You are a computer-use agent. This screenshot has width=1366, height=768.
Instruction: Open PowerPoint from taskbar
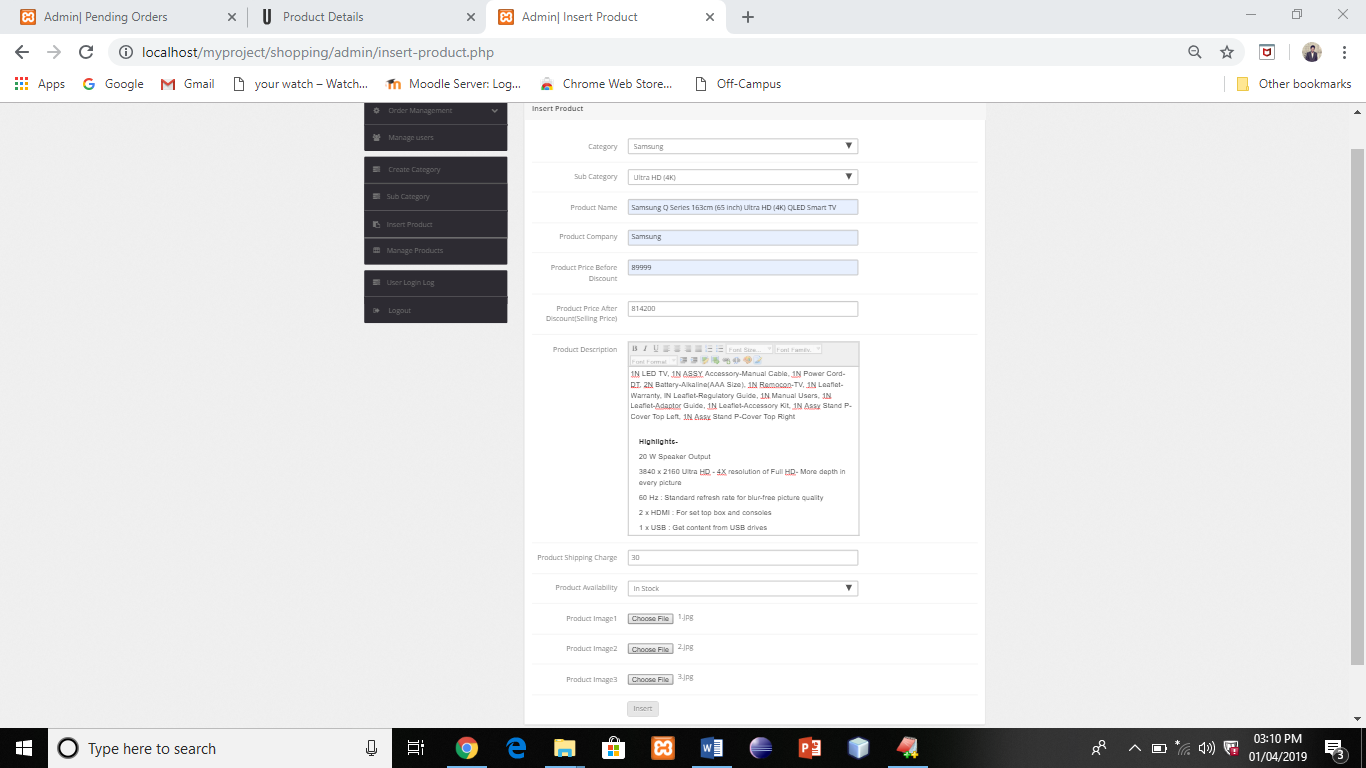pyautogui.click(x=810, y=748)
